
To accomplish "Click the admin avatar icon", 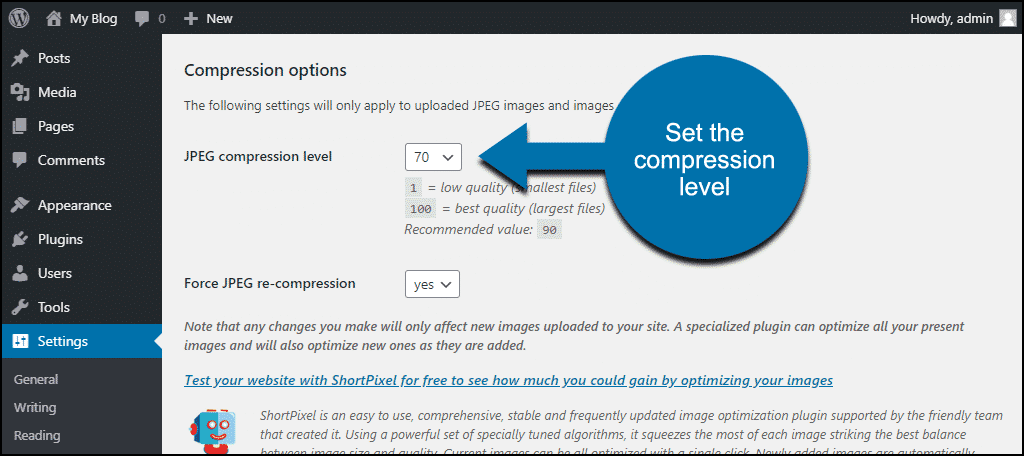I will tap(1006, 18).
